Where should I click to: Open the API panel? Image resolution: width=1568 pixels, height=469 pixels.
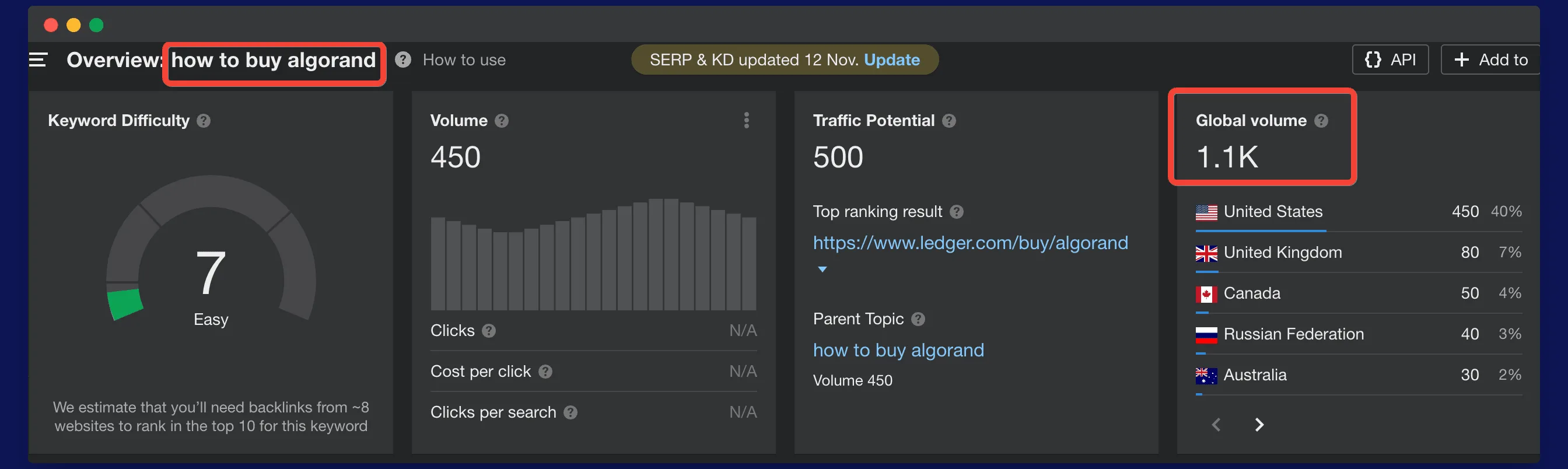(x=1390, y=60)
